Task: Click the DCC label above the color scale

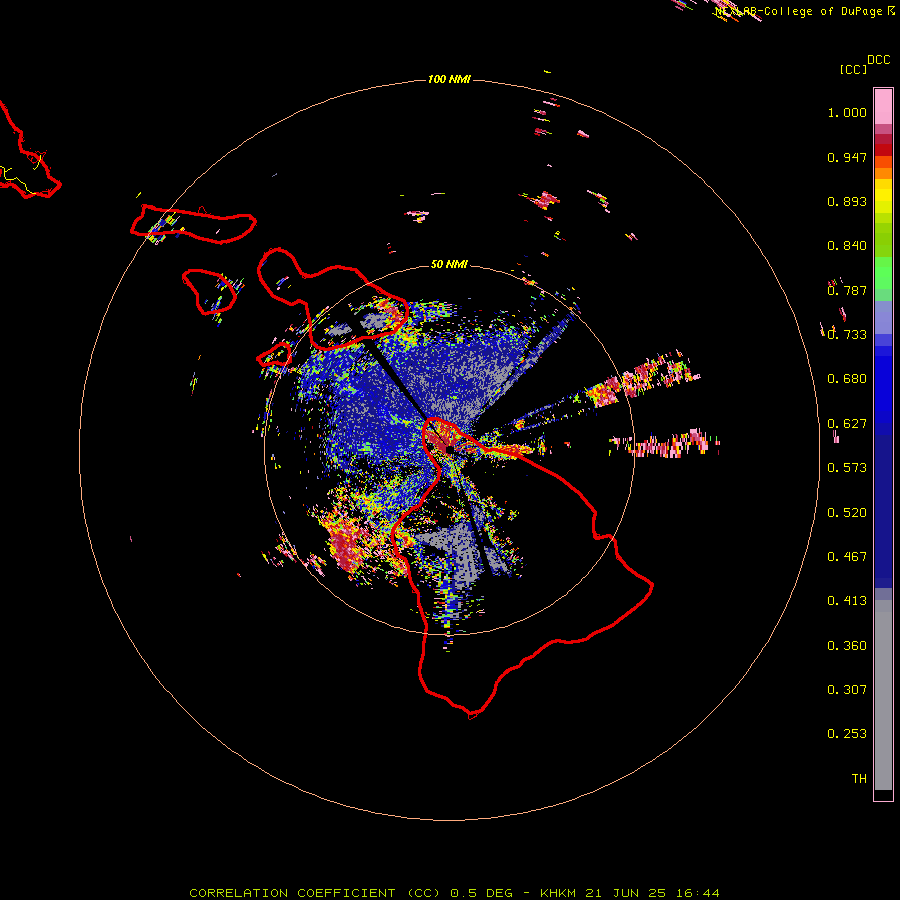Action: pos(879,60)
